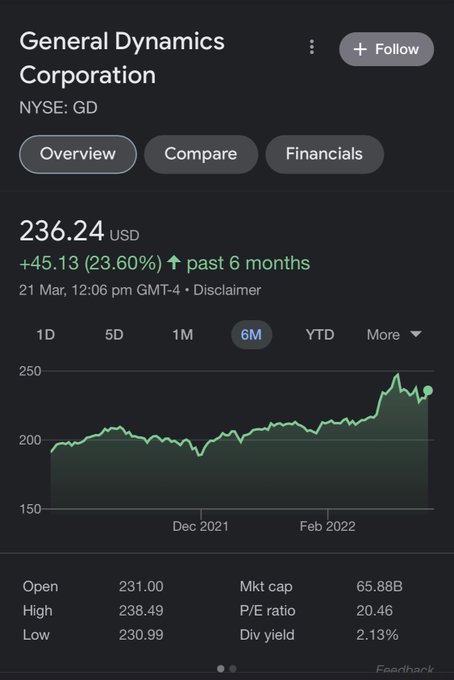The image size is (454, 680).
Task: Follow General Dynamics Corporation stock
Action: point(386,49)
